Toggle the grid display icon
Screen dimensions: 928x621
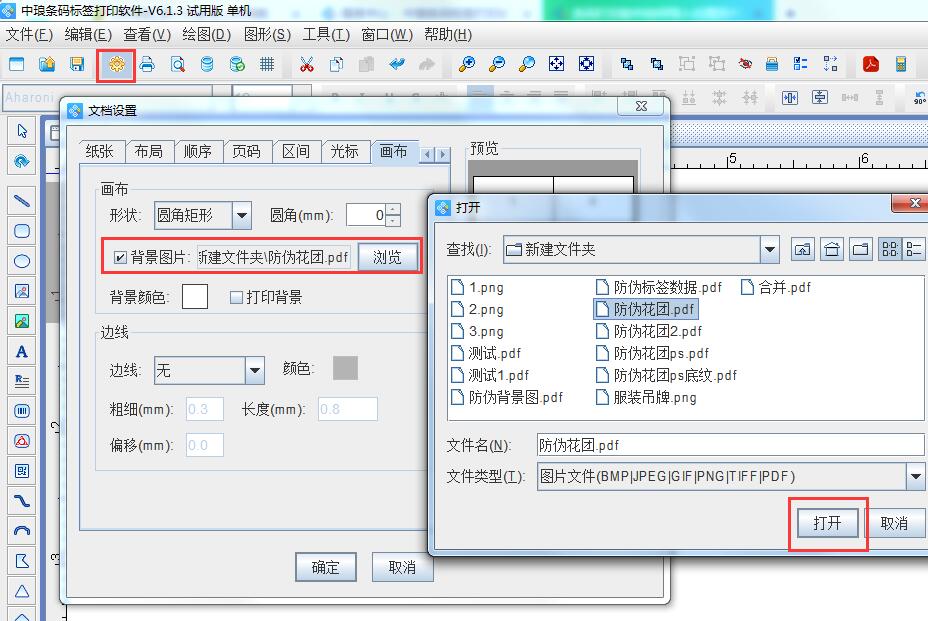point(267,65)
